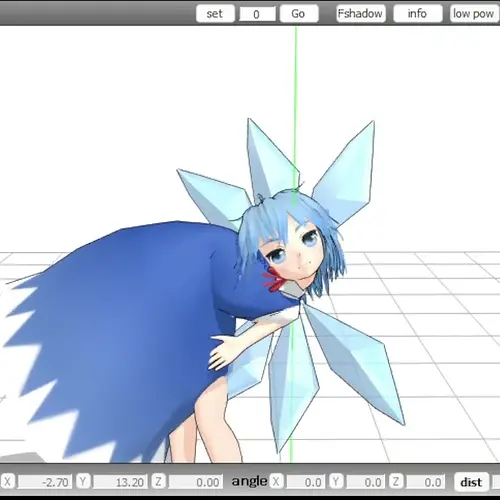Select the angle Z field showing 0.0

pos(424,482)
